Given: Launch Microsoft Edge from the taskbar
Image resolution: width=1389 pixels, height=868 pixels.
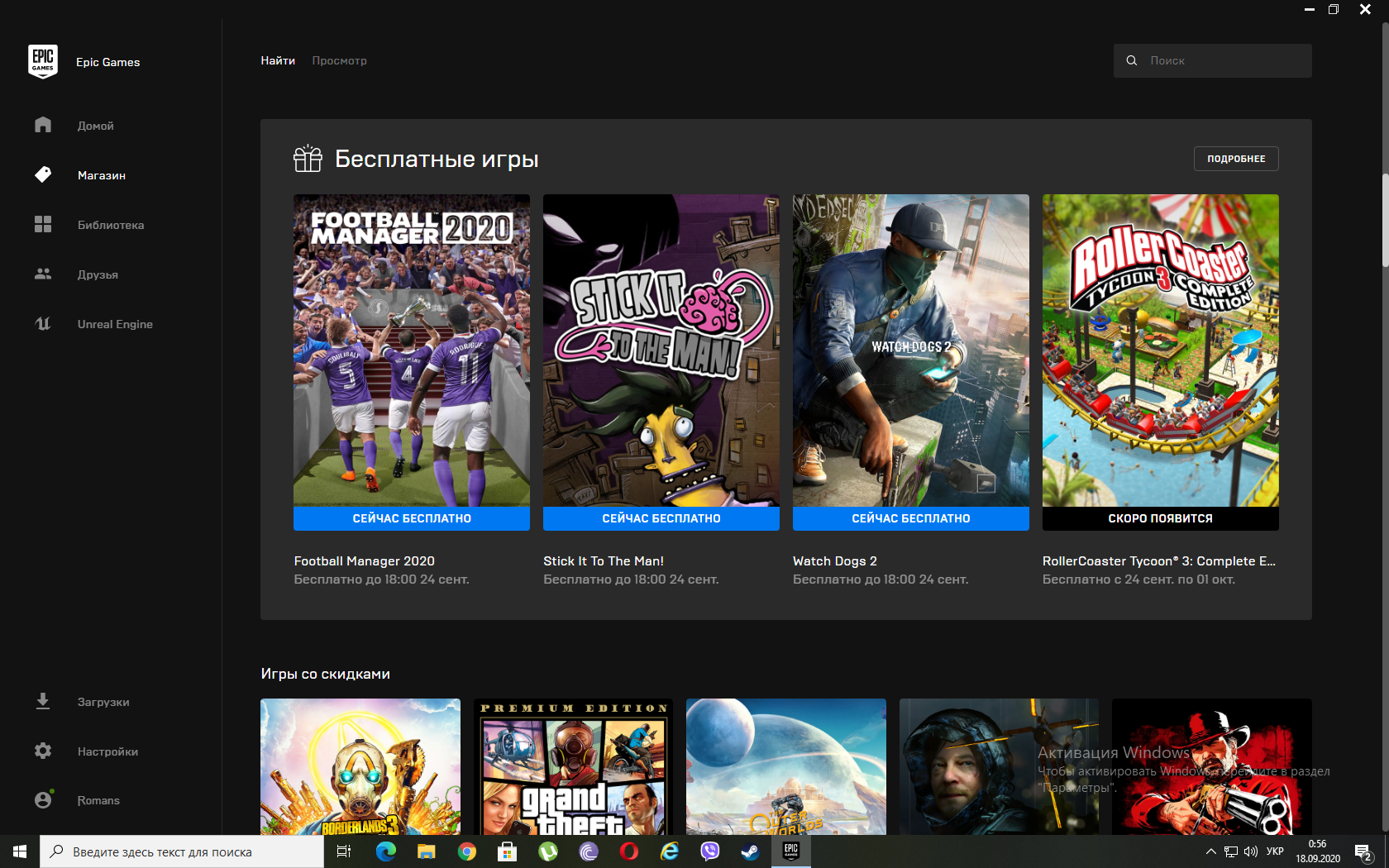Looking at the screenshot, I should point(385,851).
